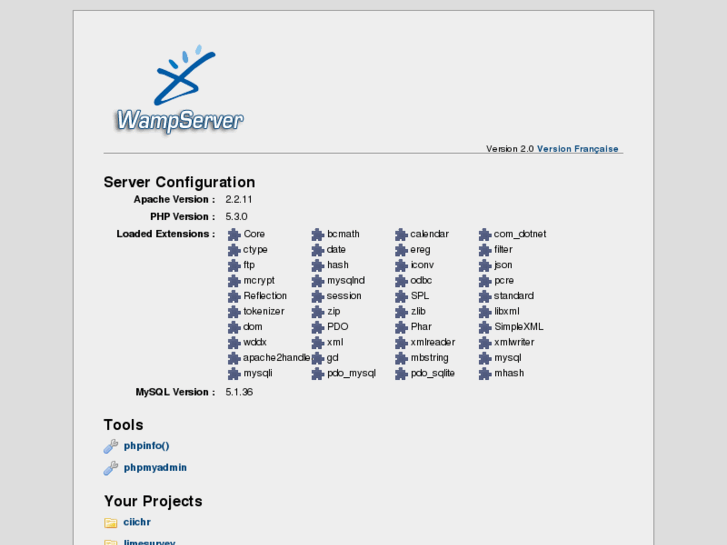Click the puzzle icon beside mysqlnd
The image size is (727, 545).
[x=318, y=281]
